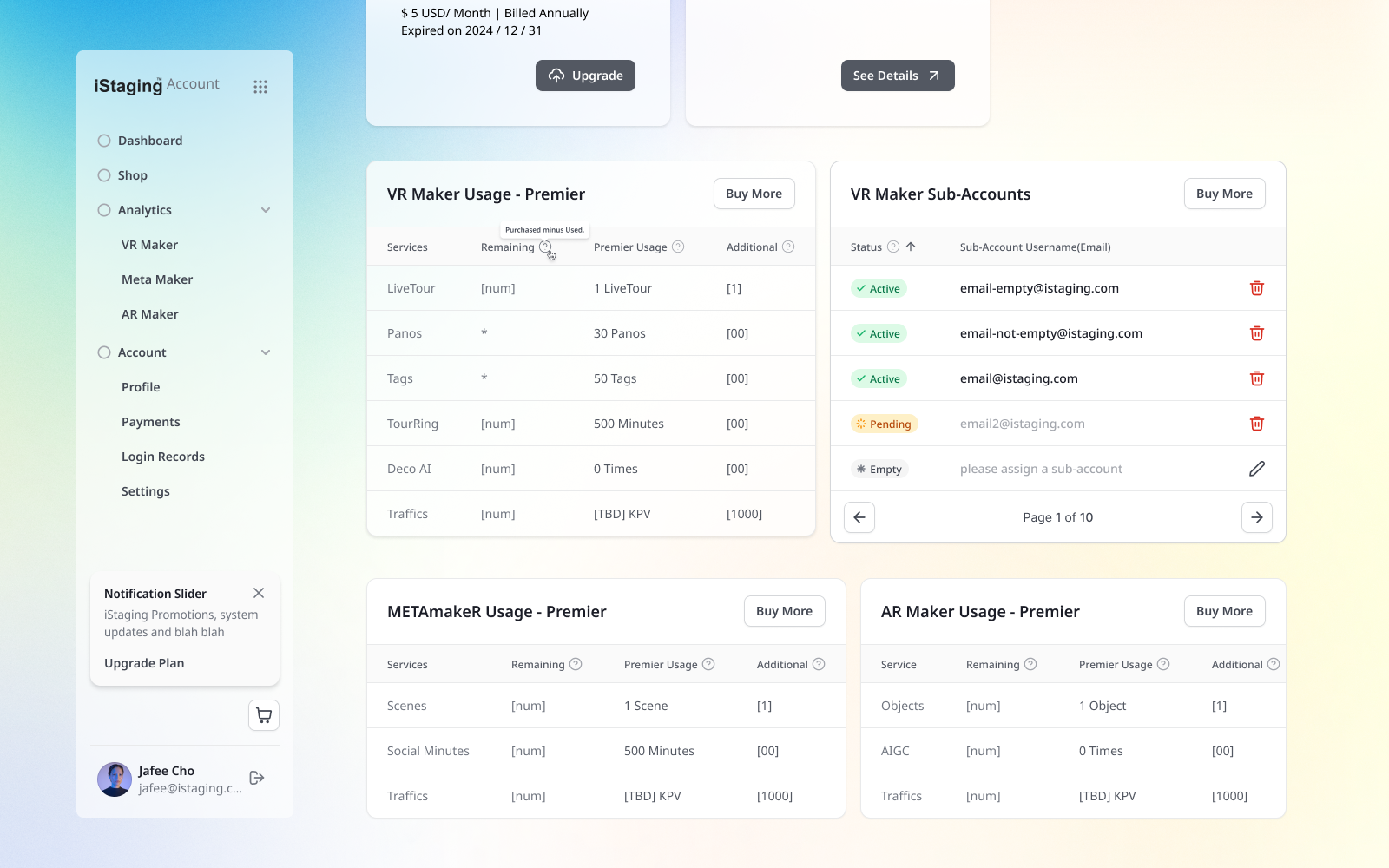Click the '50 Tags' usage value
This screenshot has width=1389, height=868.
[616, 378]
